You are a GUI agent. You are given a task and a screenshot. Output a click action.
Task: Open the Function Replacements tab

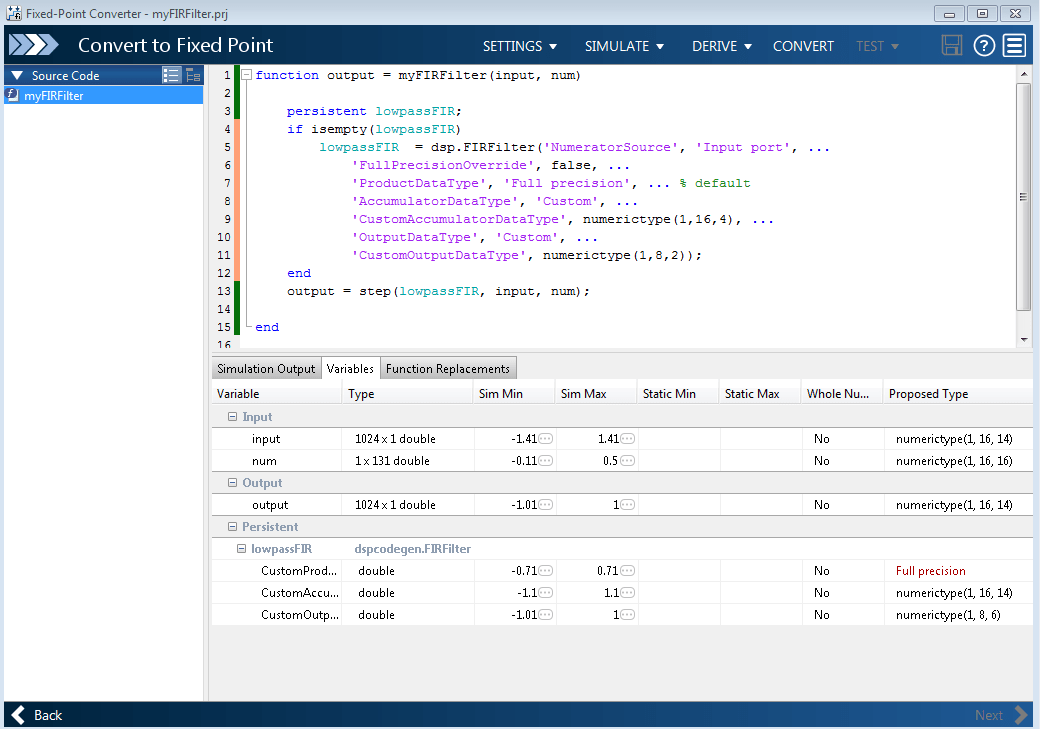click(448, 369)
